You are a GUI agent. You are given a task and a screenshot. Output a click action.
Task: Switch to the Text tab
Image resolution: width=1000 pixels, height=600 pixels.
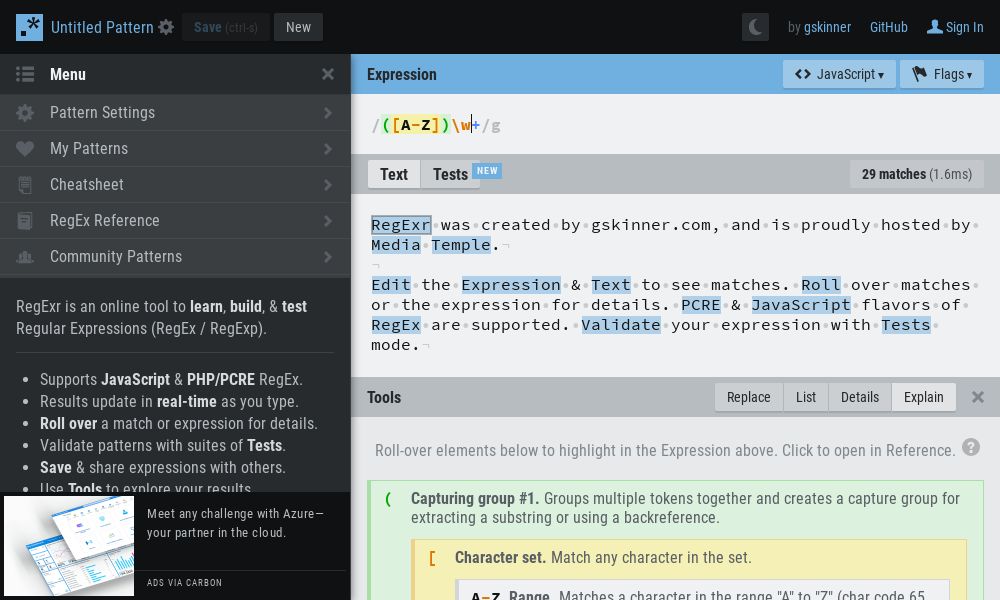tap(393, 174)
